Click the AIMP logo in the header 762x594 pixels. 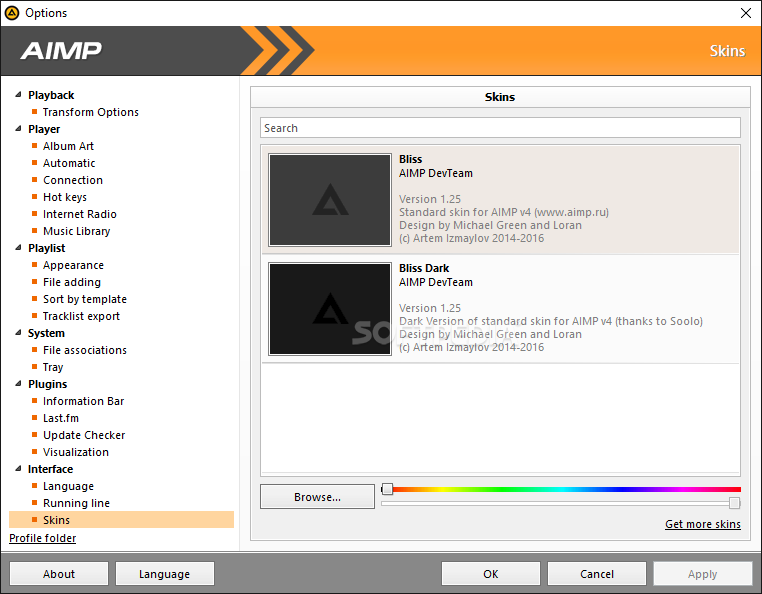[61, 51]
